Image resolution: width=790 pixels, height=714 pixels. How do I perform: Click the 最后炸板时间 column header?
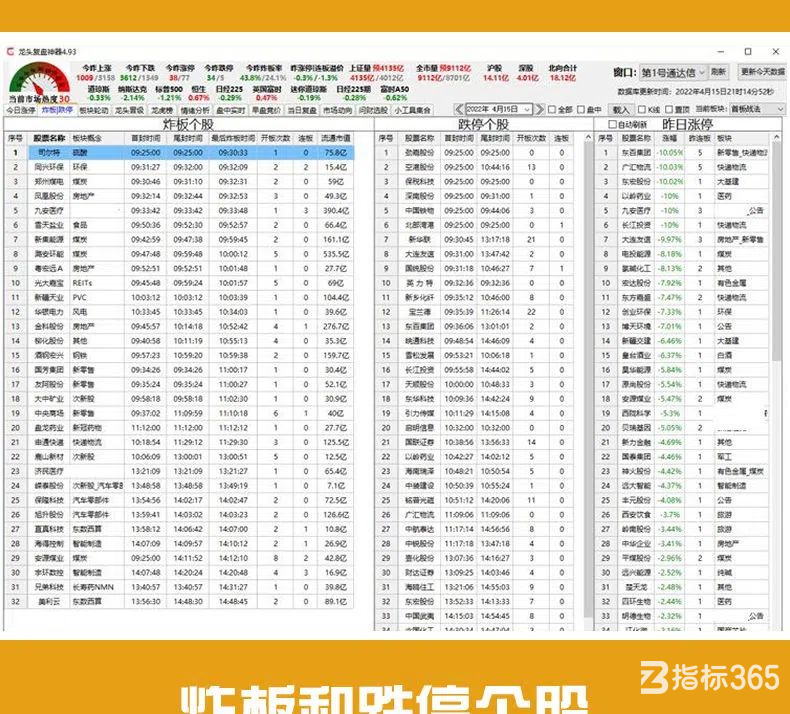click(233, 138)
